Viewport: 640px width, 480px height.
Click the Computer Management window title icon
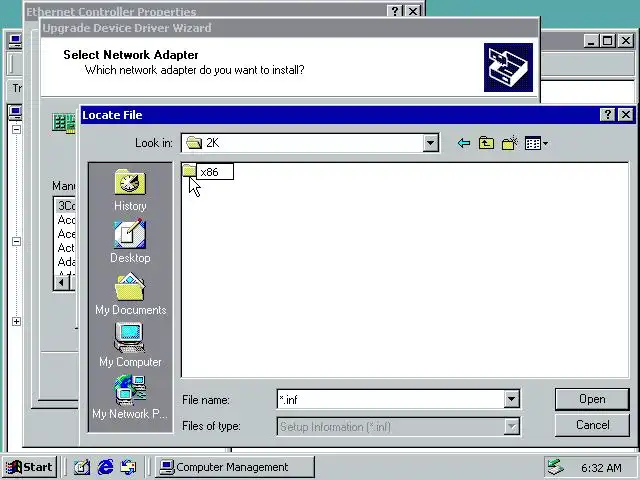click(15, 41)
